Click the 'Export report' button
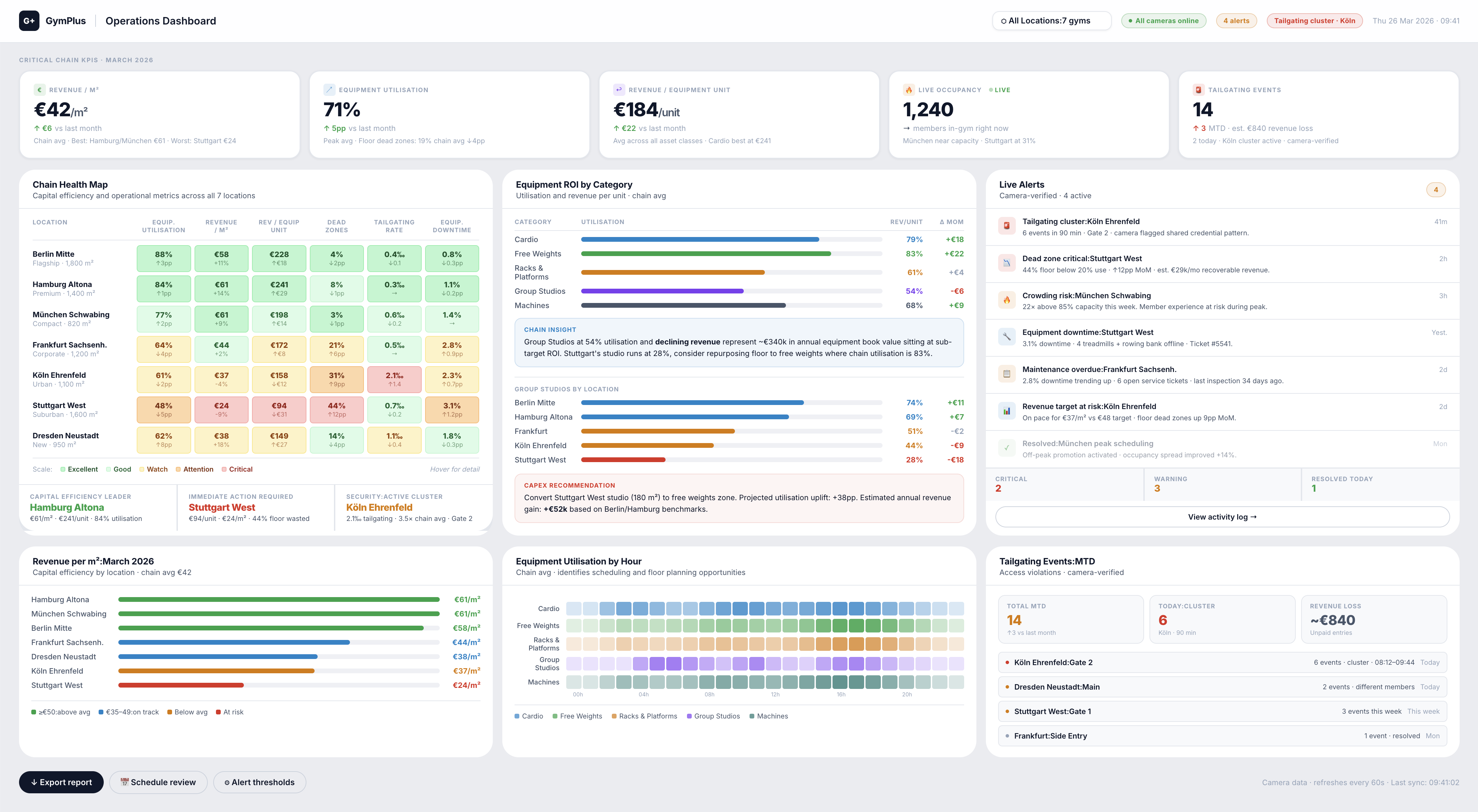This screenshot has height=812, width=1478. [x=61, y=782]
